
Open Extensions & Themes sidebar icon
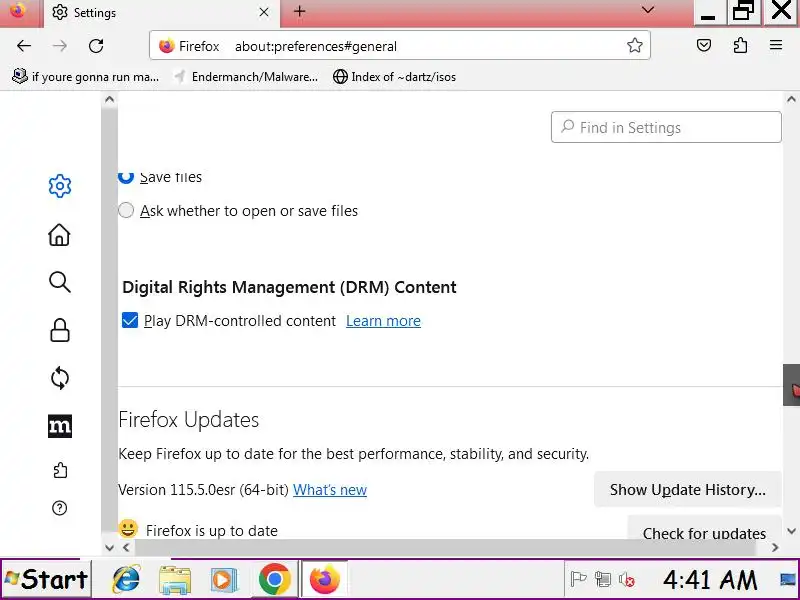click(60, 470)
